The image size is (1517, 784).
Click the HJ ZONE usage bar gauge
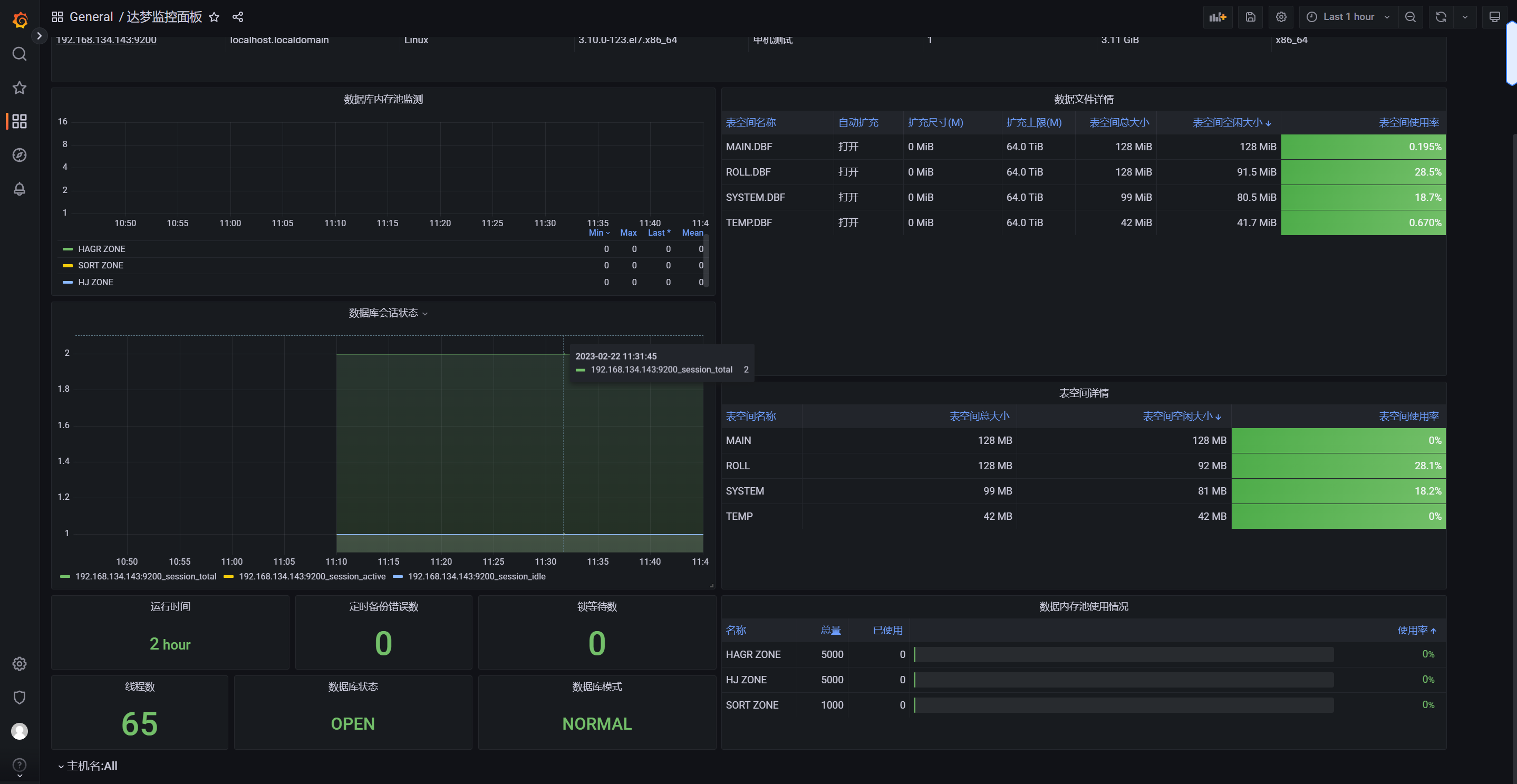[x=1123, y=680]
